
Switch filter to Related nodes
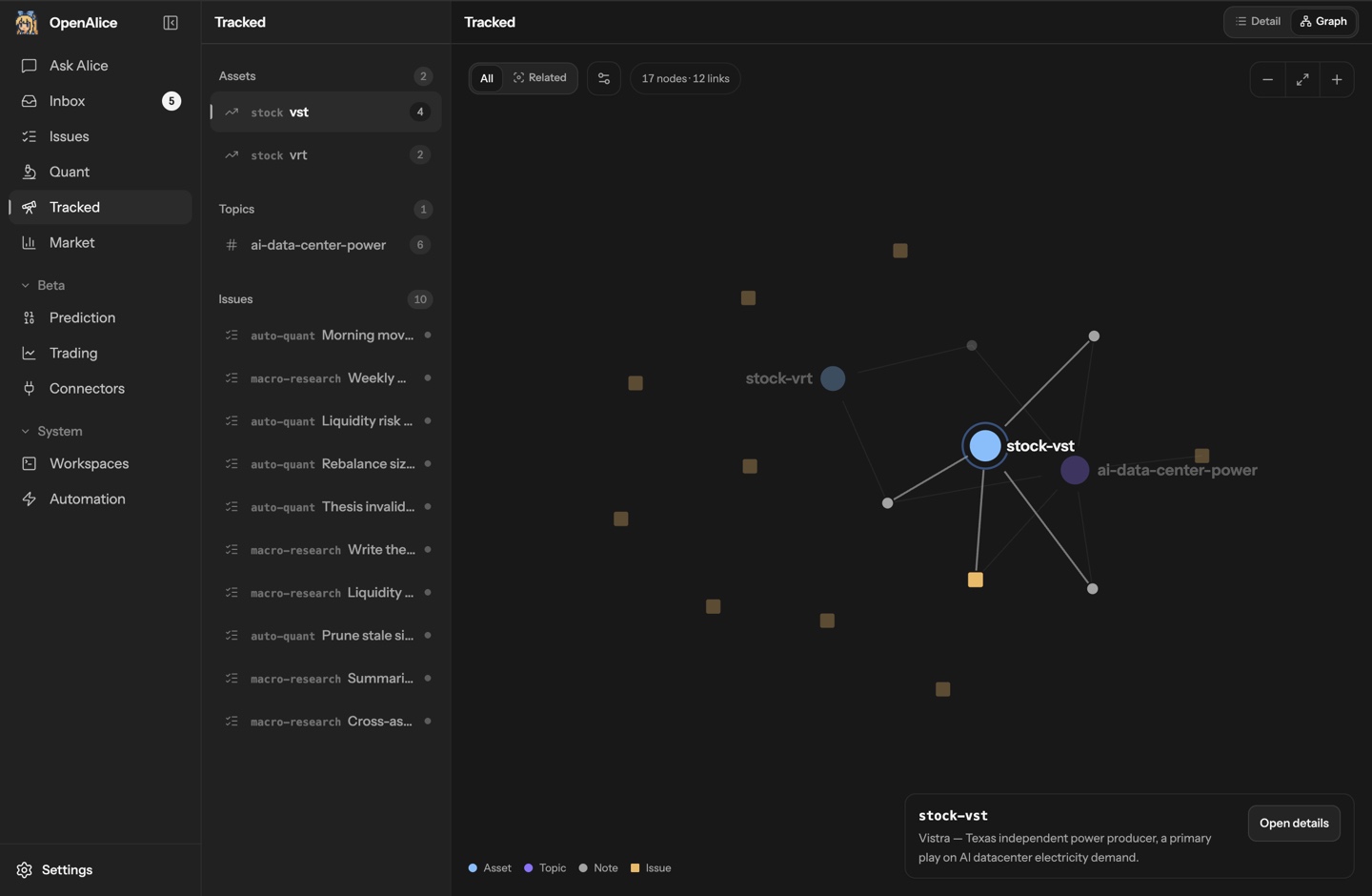pos(539,78)
